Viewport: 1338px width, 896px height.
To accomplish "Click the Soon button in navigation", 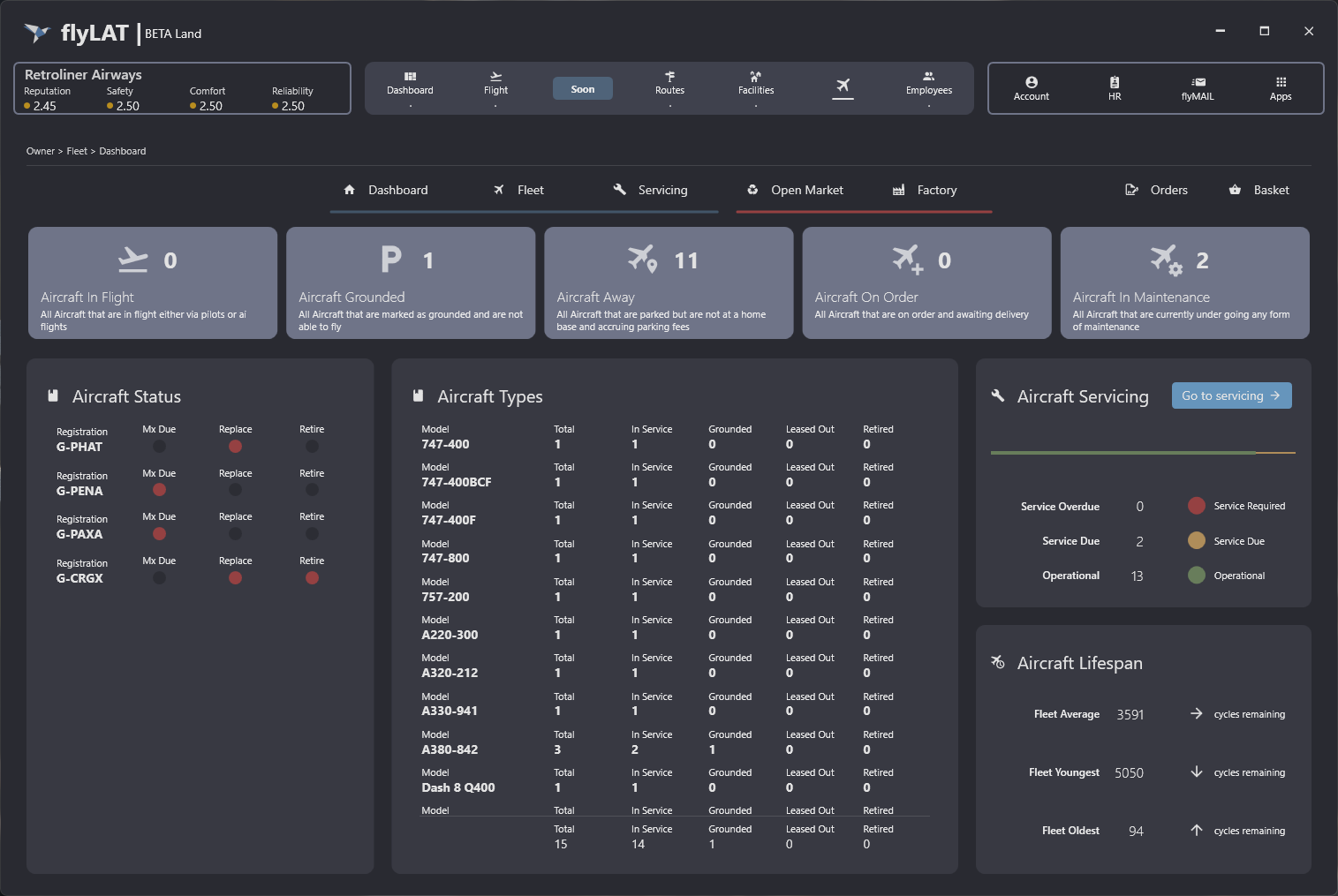I will coord(582,89).
